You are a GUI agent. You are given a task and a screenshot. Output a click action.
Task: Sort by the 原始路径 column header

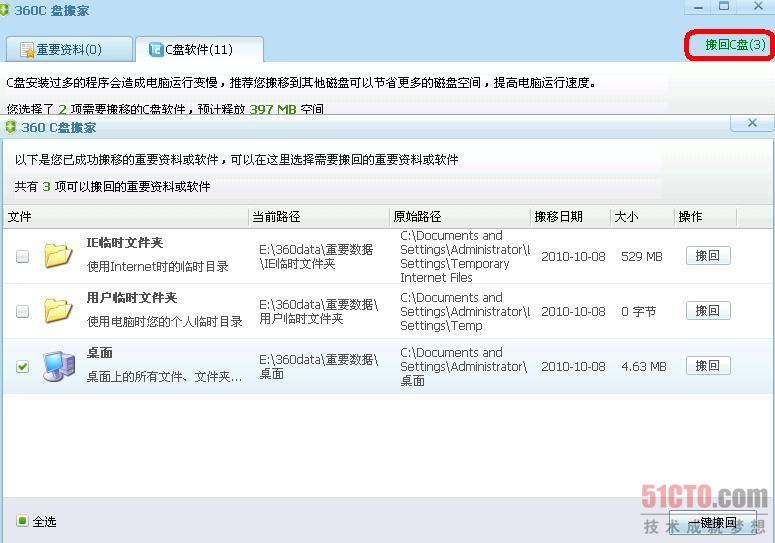click(x=460, y=217)
